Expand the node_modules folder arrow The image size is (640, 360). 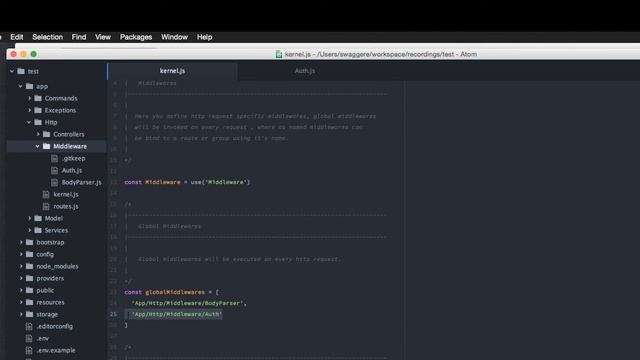[21, 266]
